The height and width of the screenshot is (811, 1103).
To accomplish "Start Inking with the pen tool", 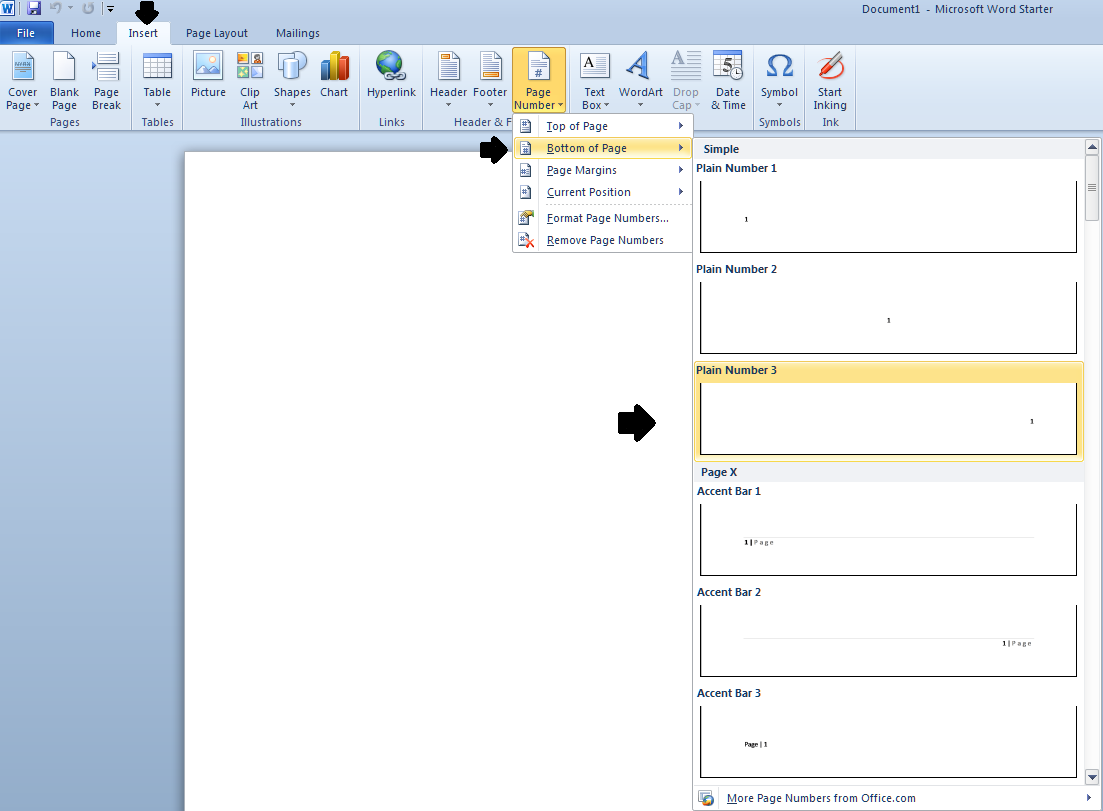I will [829, 80].
